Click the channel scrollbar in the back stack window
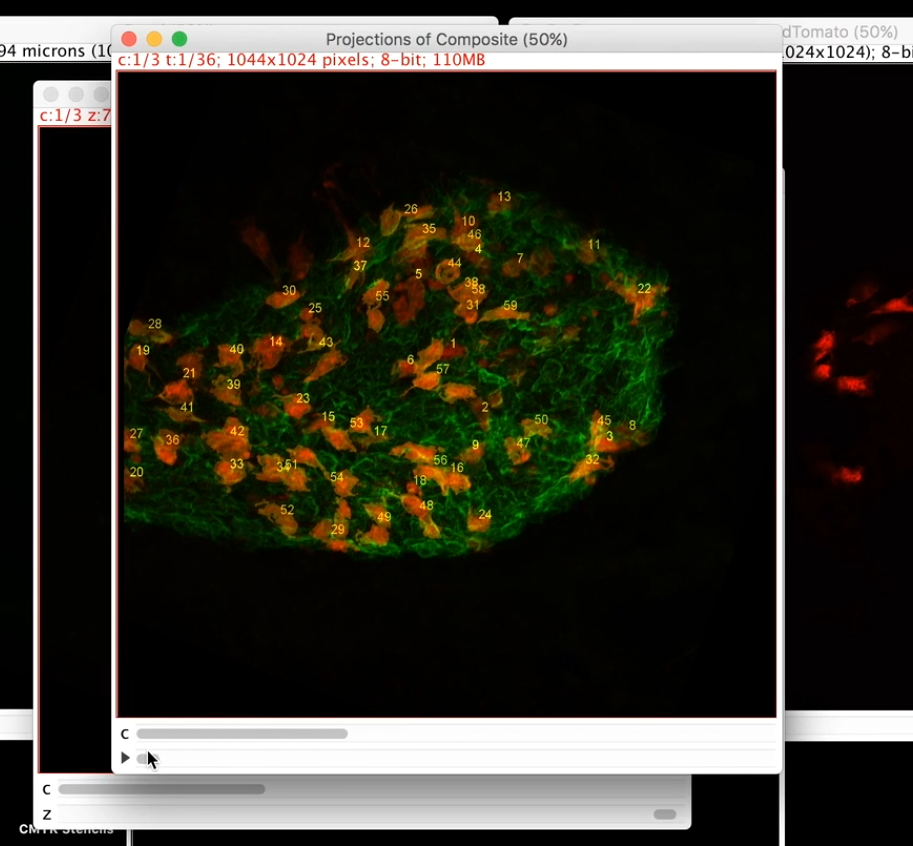This screenshot has height=846, width=913. [162, 789]
